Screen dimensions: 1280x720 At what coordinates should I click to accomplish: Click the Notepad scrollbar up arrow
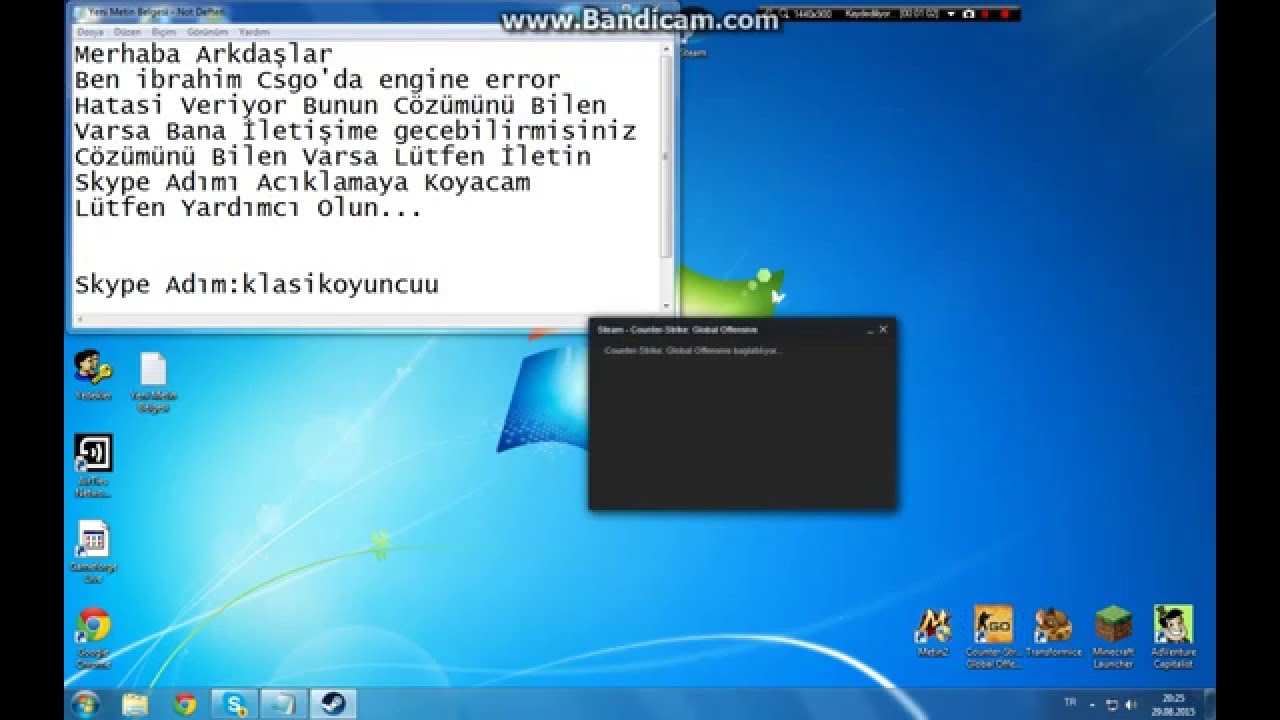coord(667,46)
